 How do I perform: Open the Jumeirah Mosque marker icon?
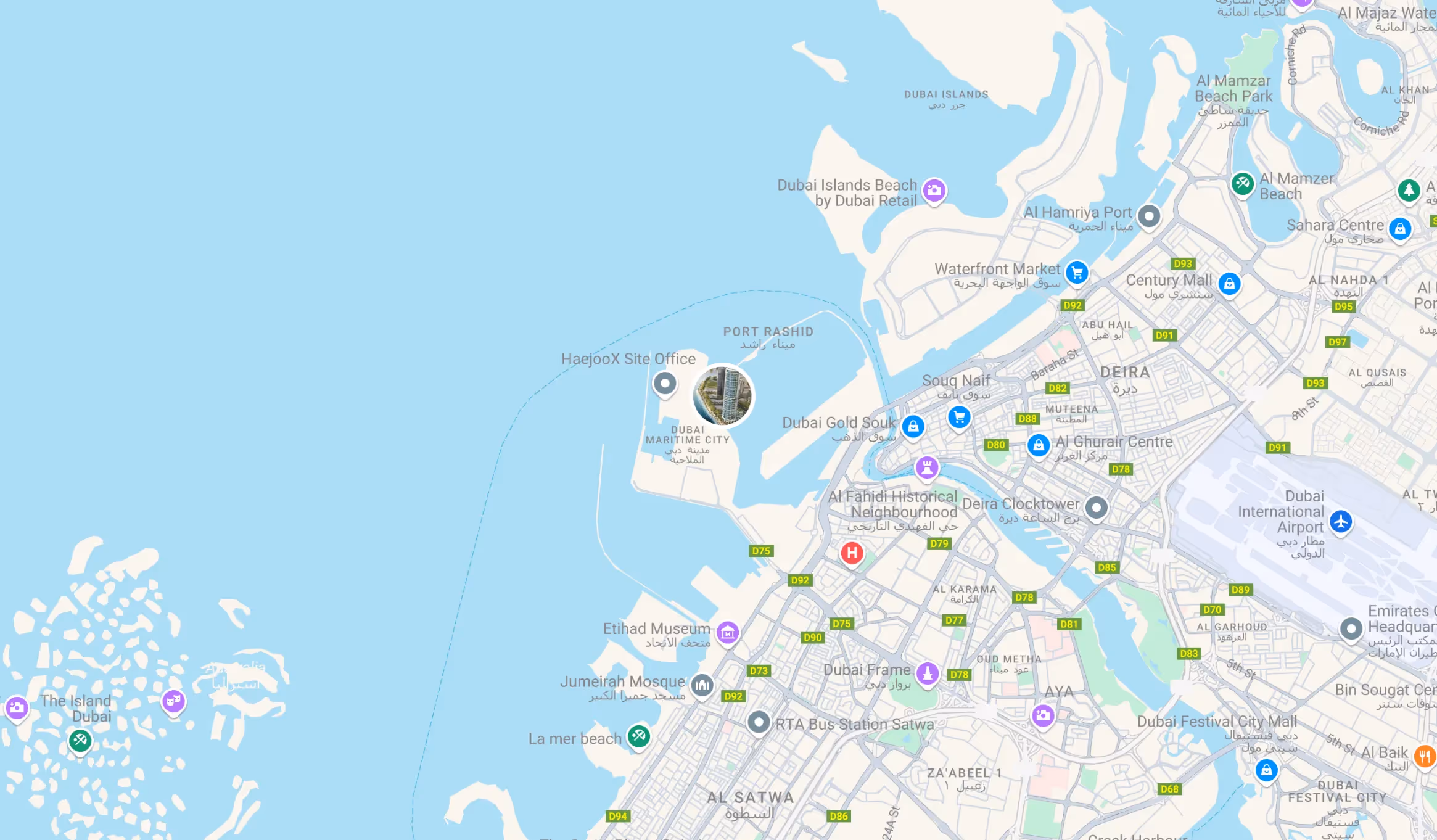(x=702, y=685)
